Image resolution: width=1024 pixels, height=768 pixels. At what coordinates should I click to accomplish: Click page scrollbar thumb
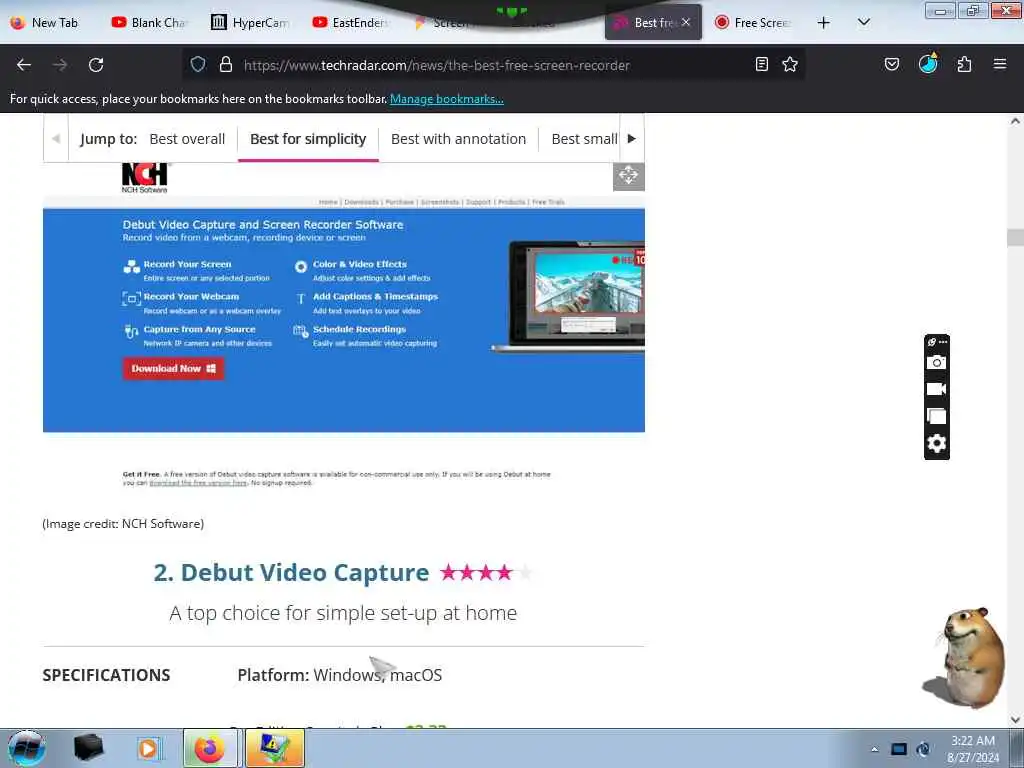[x=1015, y=237]
